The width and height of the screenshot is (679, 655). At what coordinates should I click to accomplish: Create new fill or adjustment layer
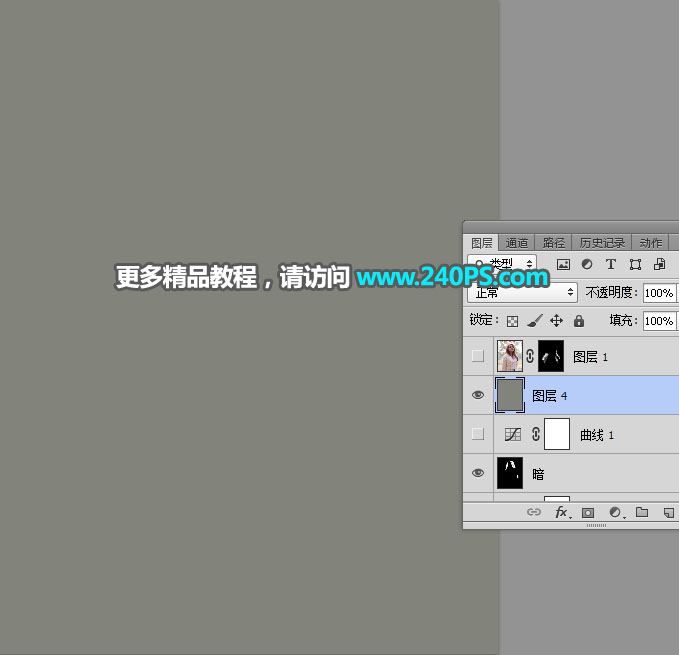[615, 513]
